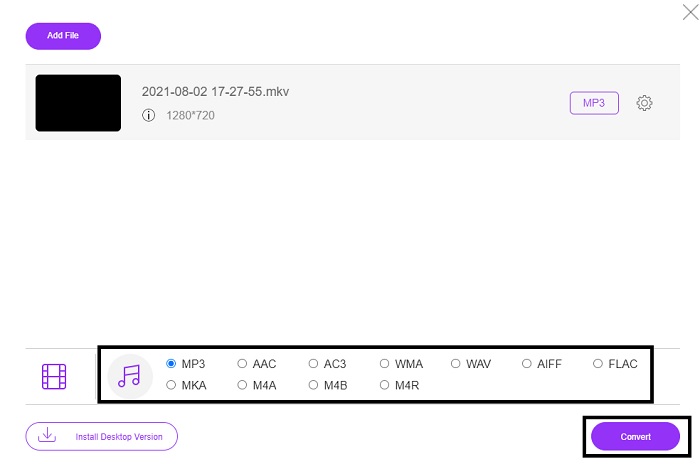Select the audio formats music note icon
Viewport: 700px width, 469px height.
(x=130, y=376)
